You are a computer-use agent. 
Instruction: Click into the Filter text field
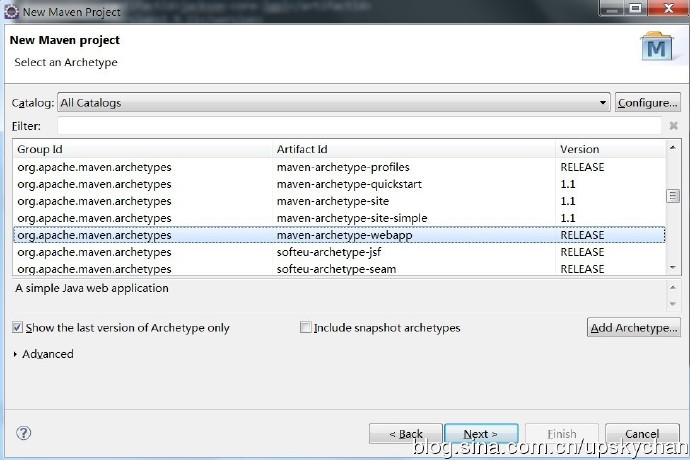(359, 126)
